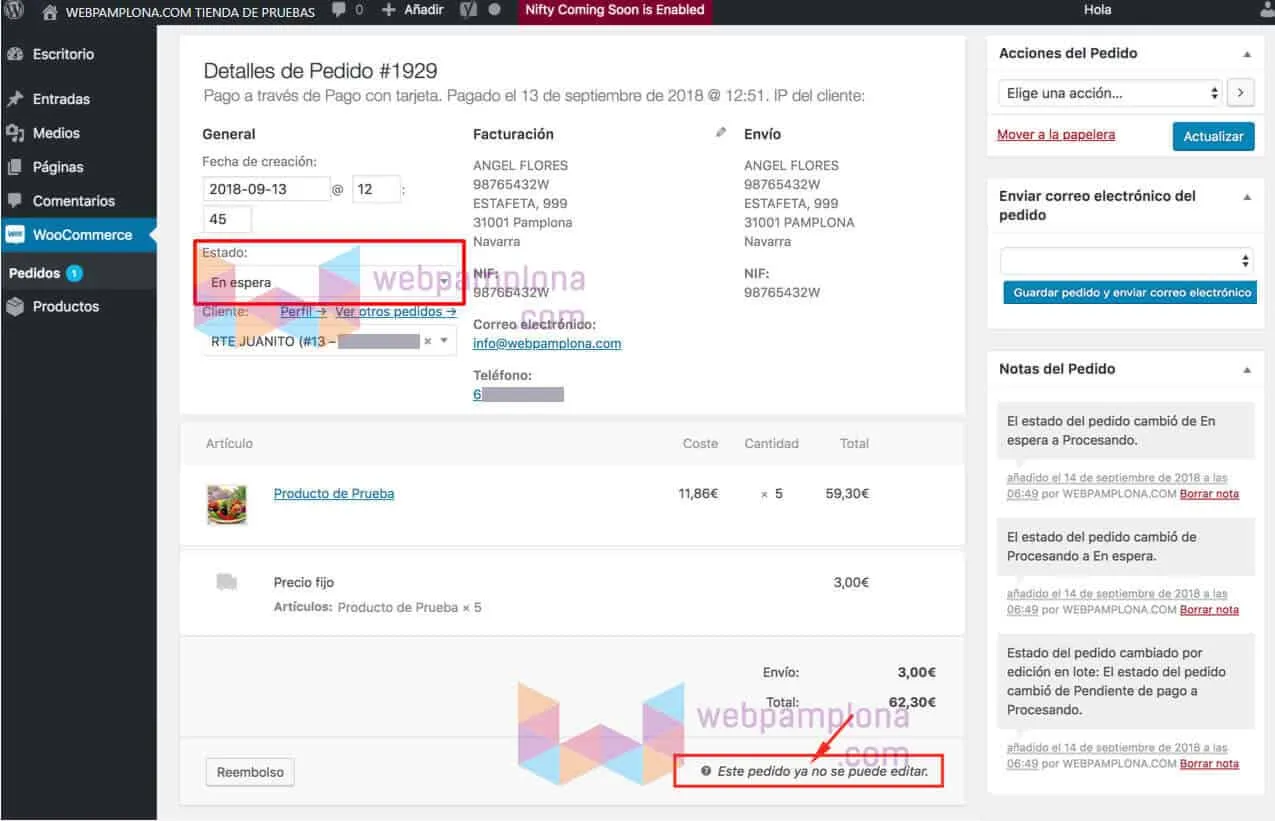
Task: Open the Elige una acción dropdown
Action: point(1110,93)
